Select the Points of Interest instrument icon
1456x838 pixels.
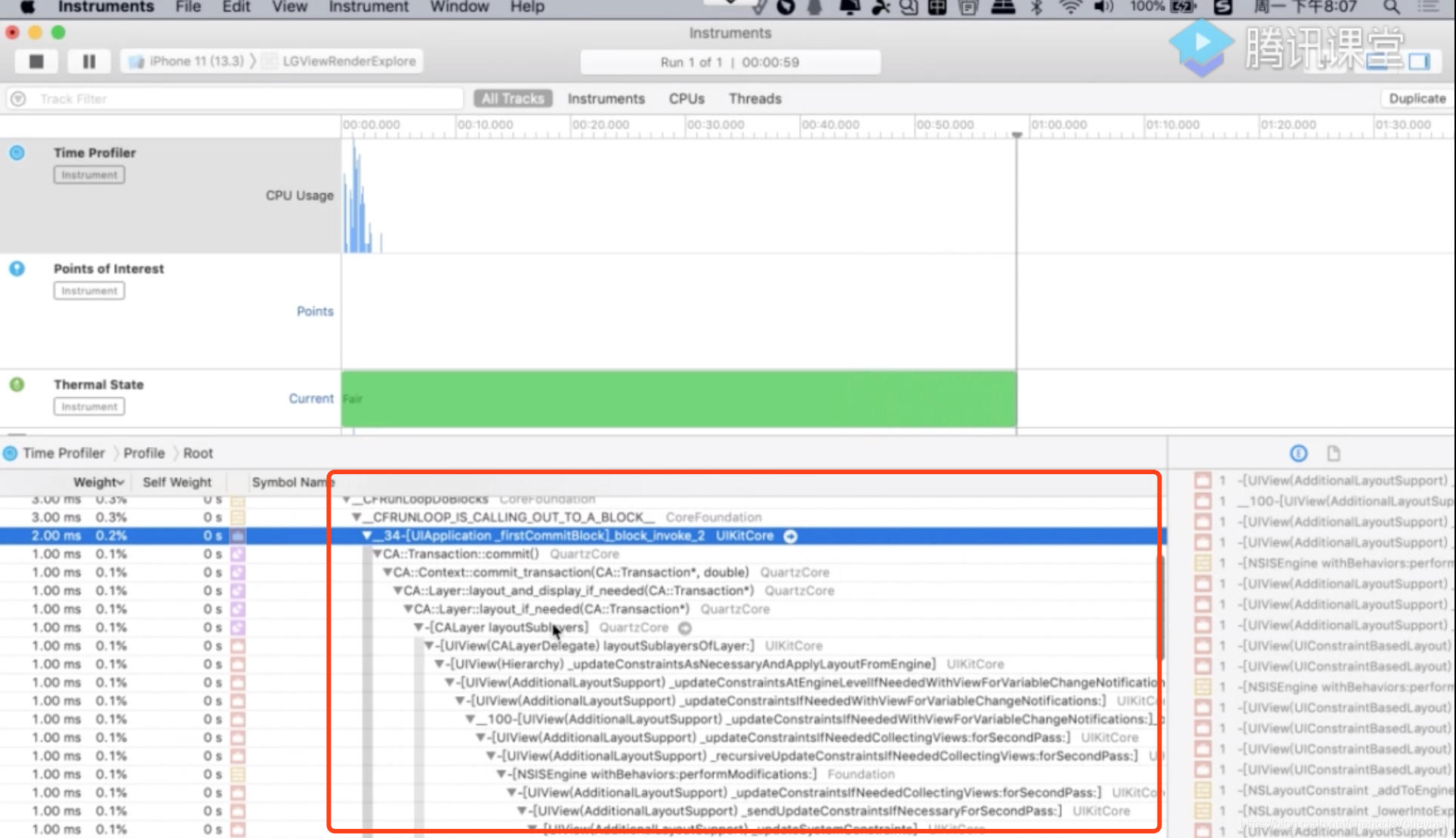(x=17, y=268)
